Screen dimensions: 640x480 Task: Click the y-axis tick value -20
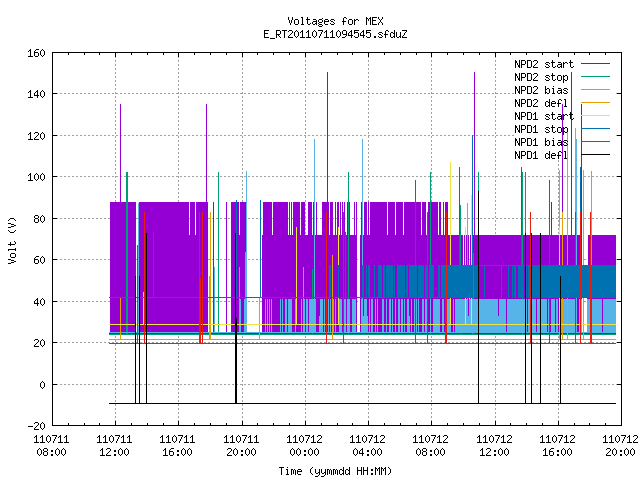pos(36,426)
